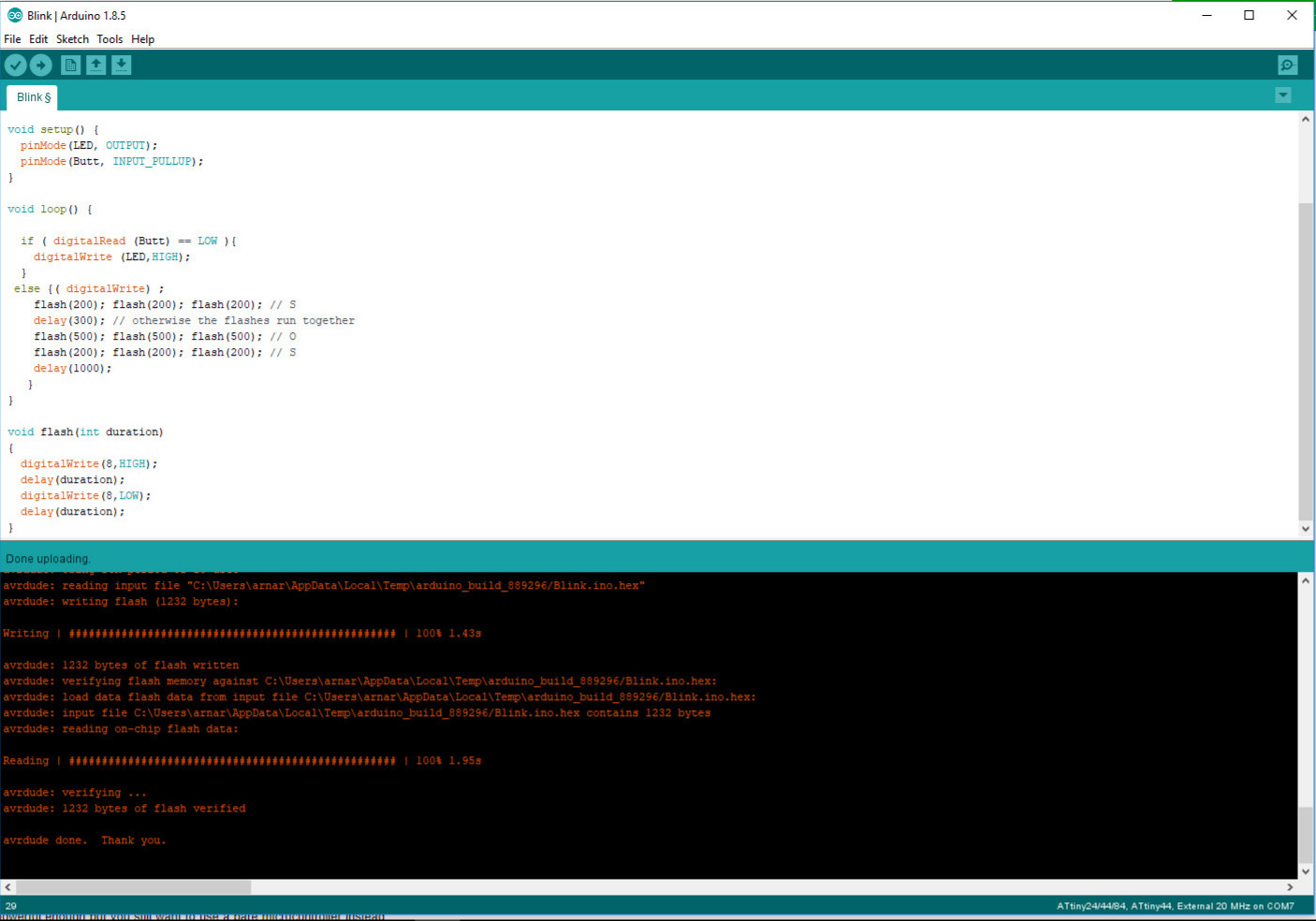Click the console vertical scrollbar thumb
The height and width of the screenshot is (921, 1316).
tap(1306, 834)
